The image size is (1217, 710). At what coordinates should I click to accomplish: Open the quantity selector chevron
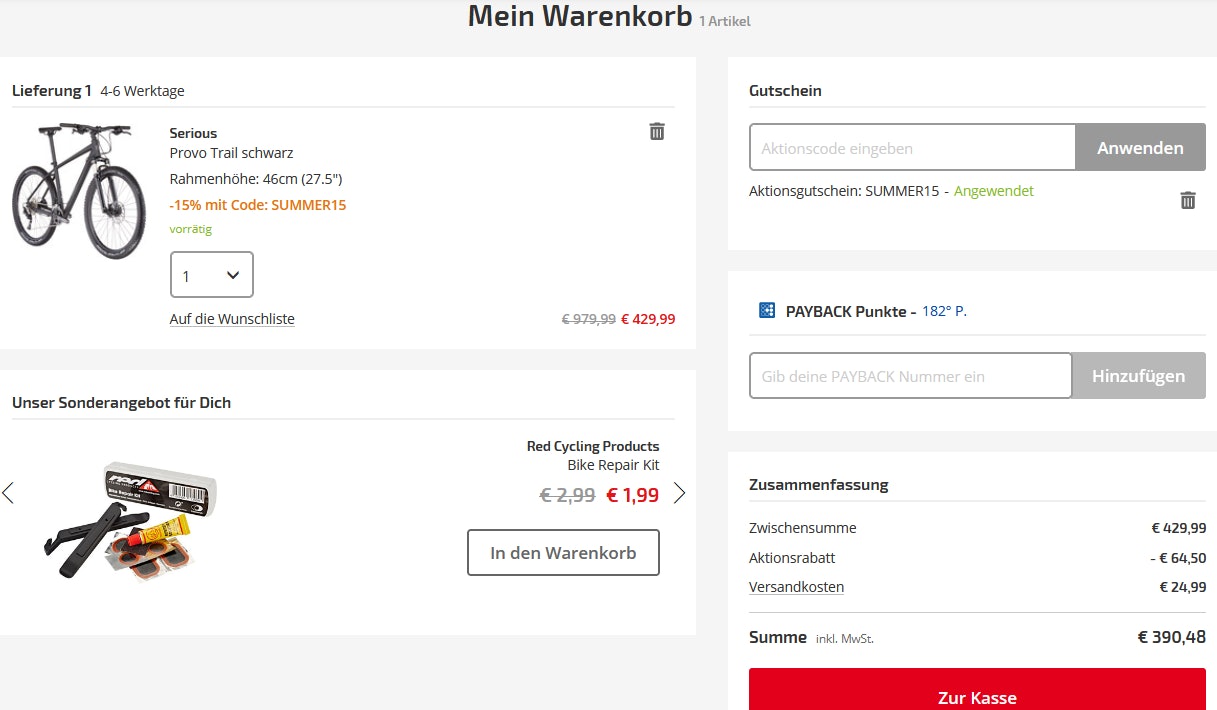(x=235, y=274)
